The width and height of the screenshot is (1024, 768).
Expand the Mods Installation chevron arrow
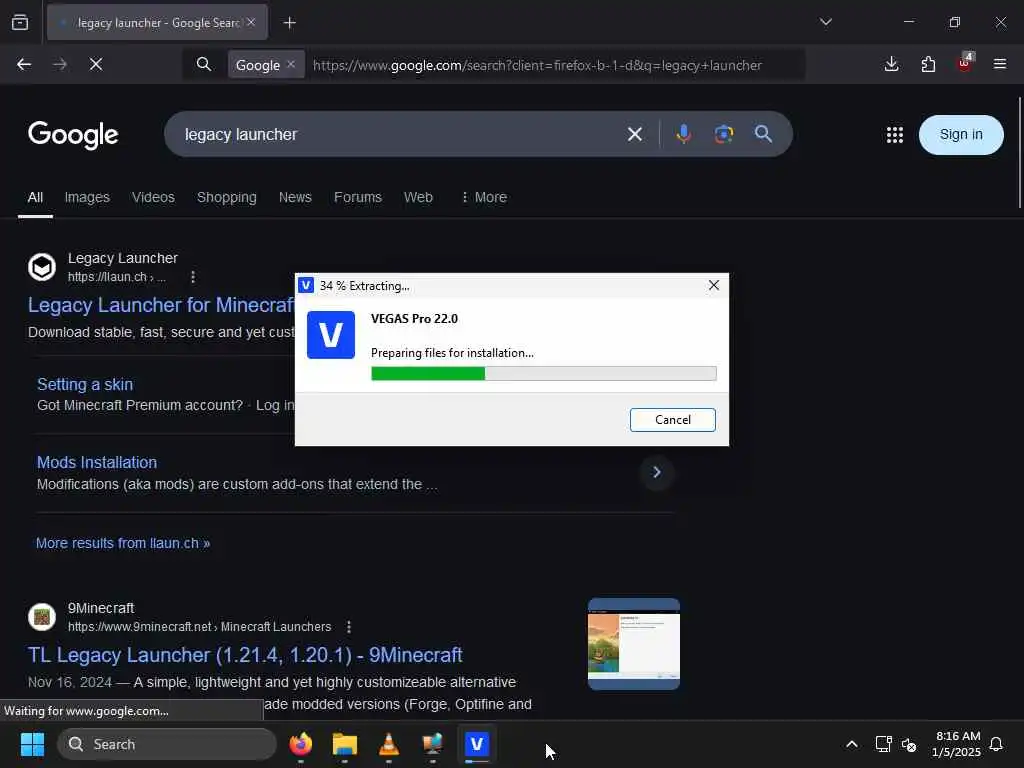pos(656,472)
